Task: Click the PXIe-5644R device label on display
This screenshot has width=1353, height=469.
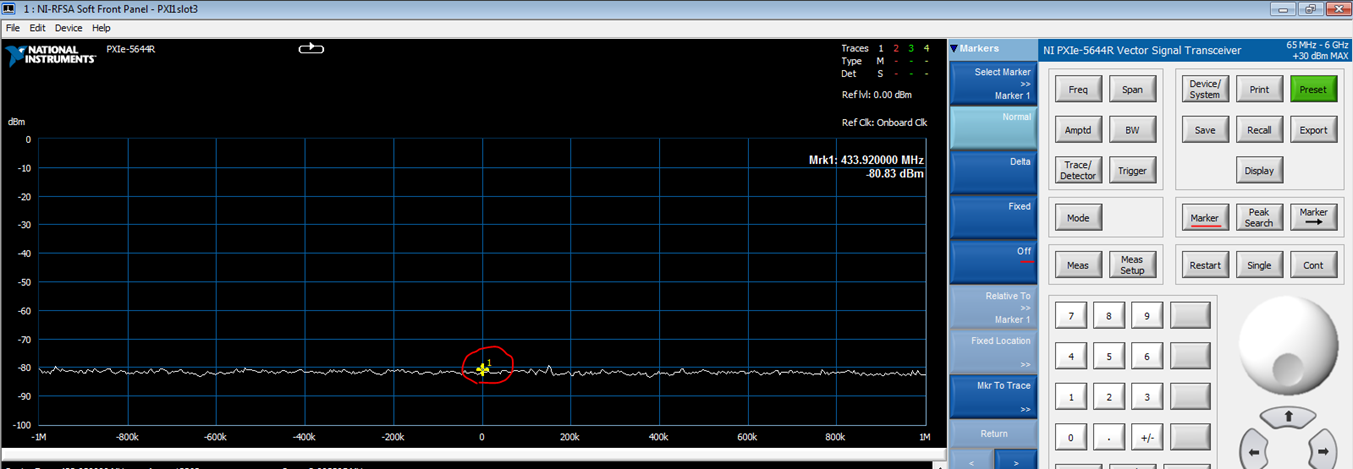Action: pos(130,48)
